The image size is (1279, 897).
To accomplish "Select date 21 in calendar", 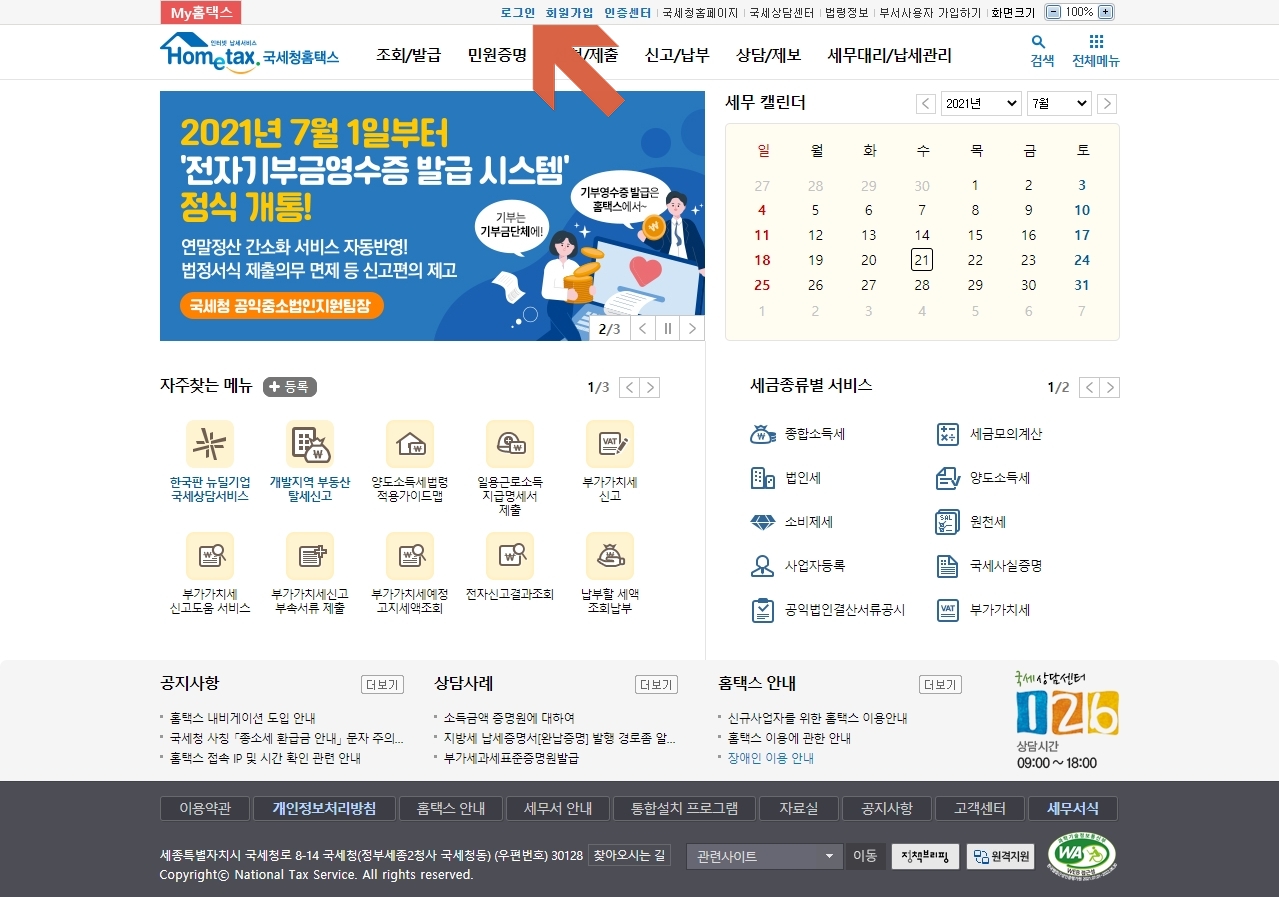I will click(x=922, y=260).
